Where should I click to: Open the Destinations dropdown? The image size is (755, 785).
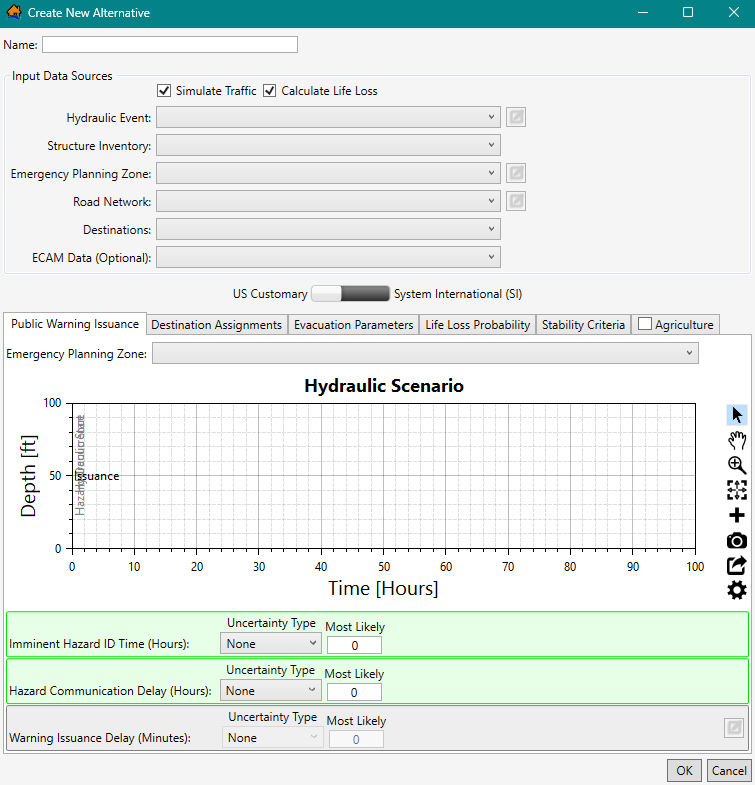(328, 229)
